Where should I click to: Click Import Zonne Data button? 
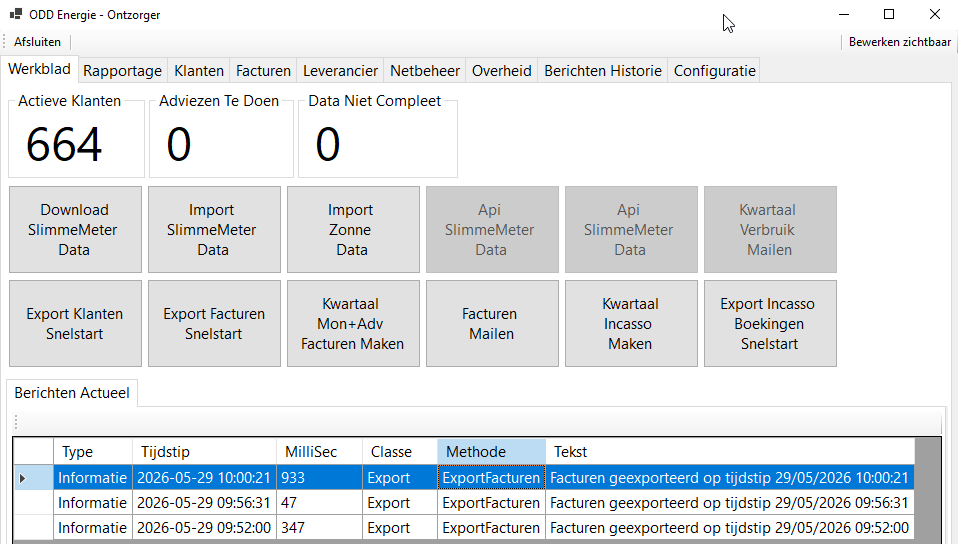(353, 229)
